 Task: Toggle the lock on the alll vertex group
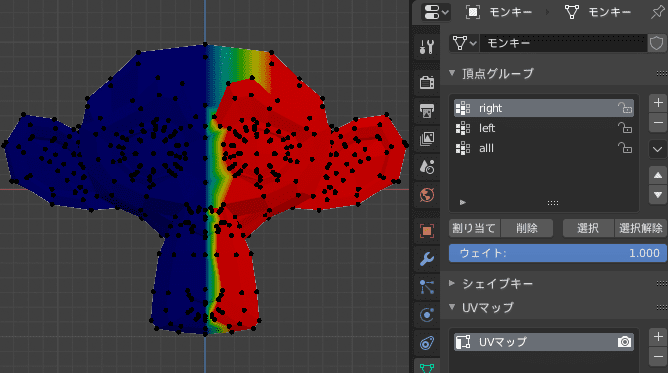click(x=625, y=148)
